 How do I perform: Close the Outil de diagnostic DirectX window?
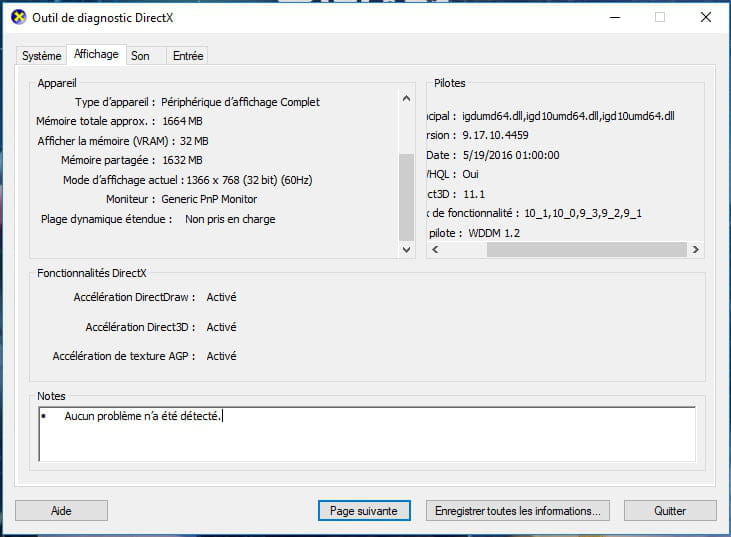pyautogui.click(x=706, y=17)
